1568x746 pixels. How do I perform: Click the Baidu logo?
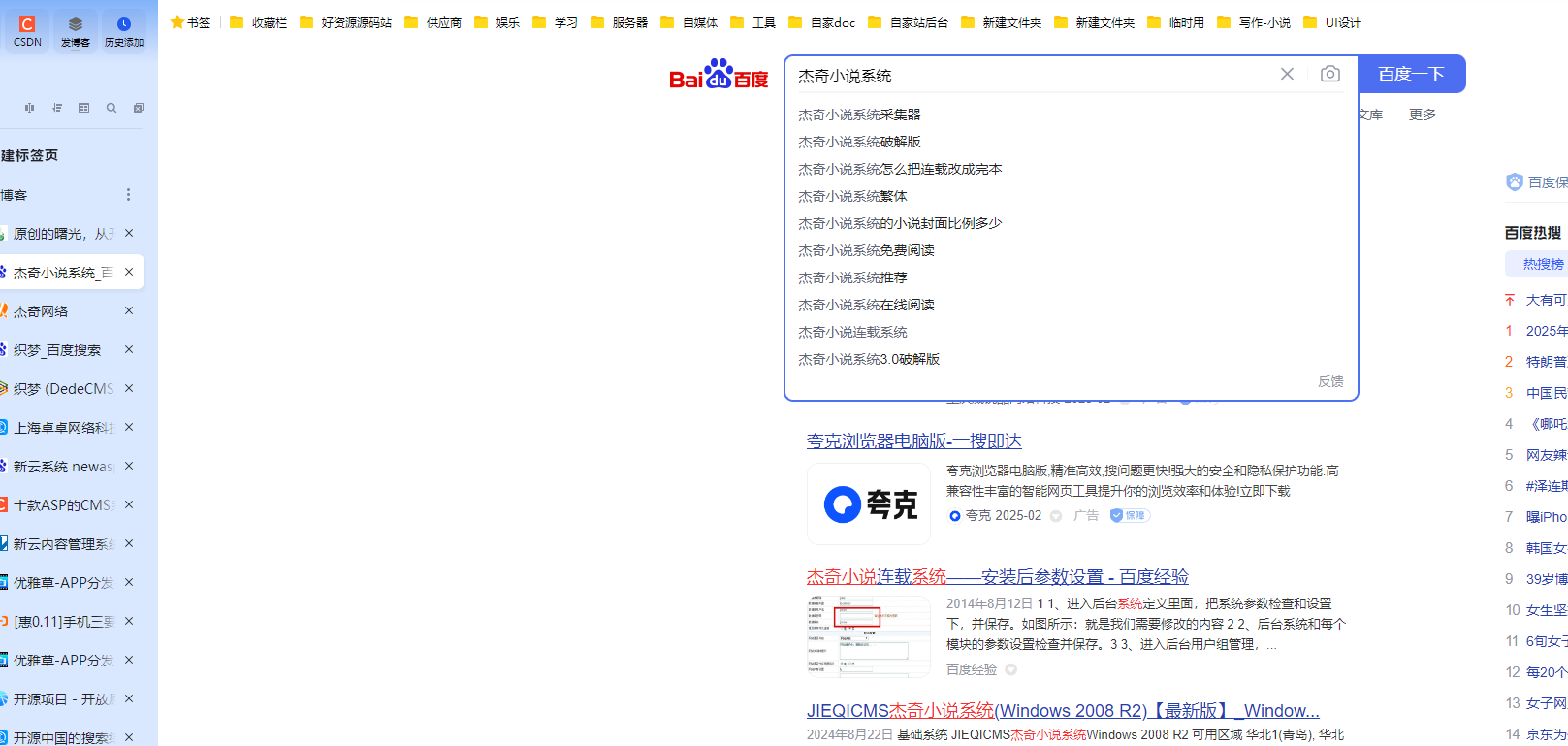(719, 74)
